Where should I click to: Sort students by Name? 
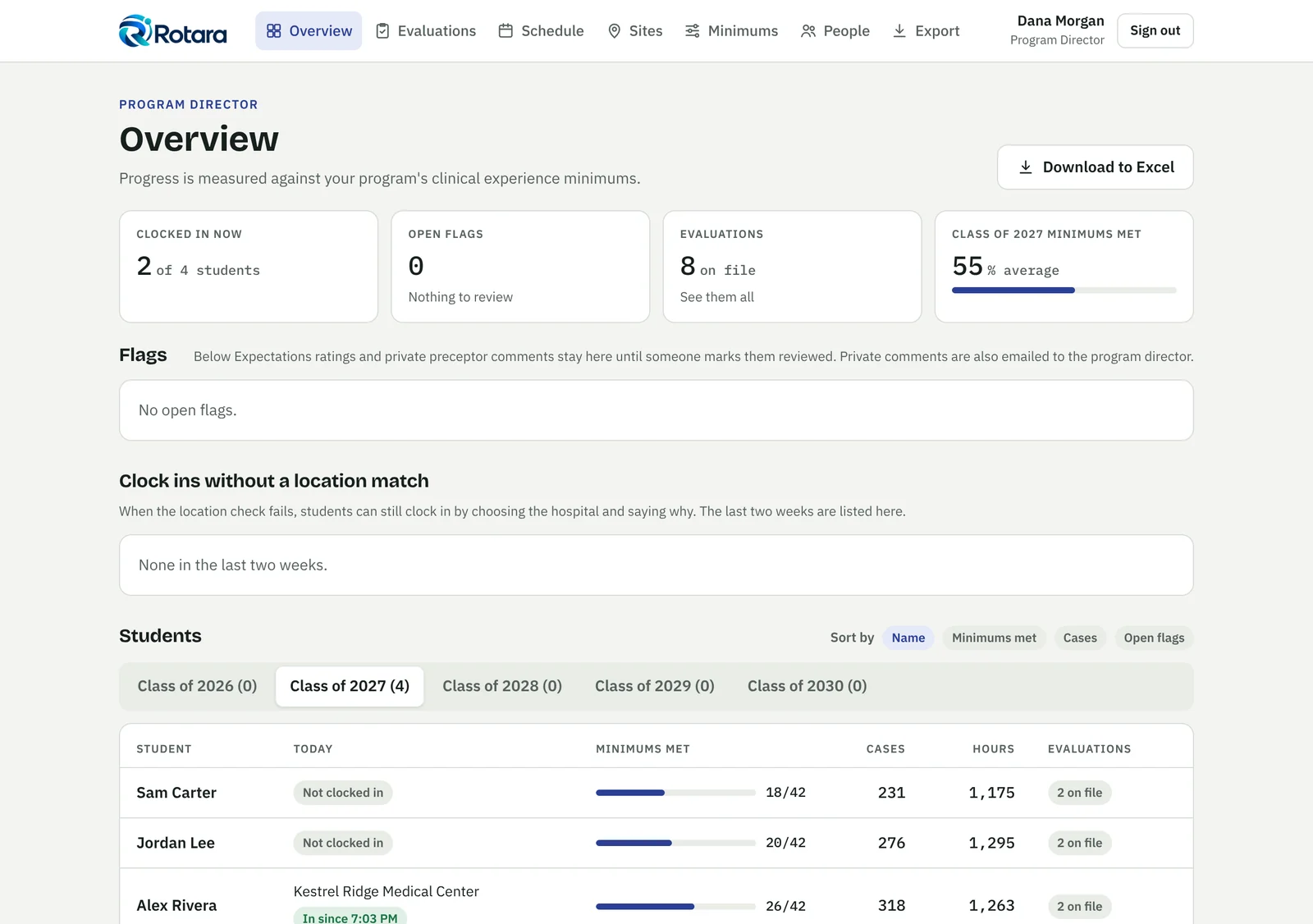pyautogui.click(x=908, y=638)
